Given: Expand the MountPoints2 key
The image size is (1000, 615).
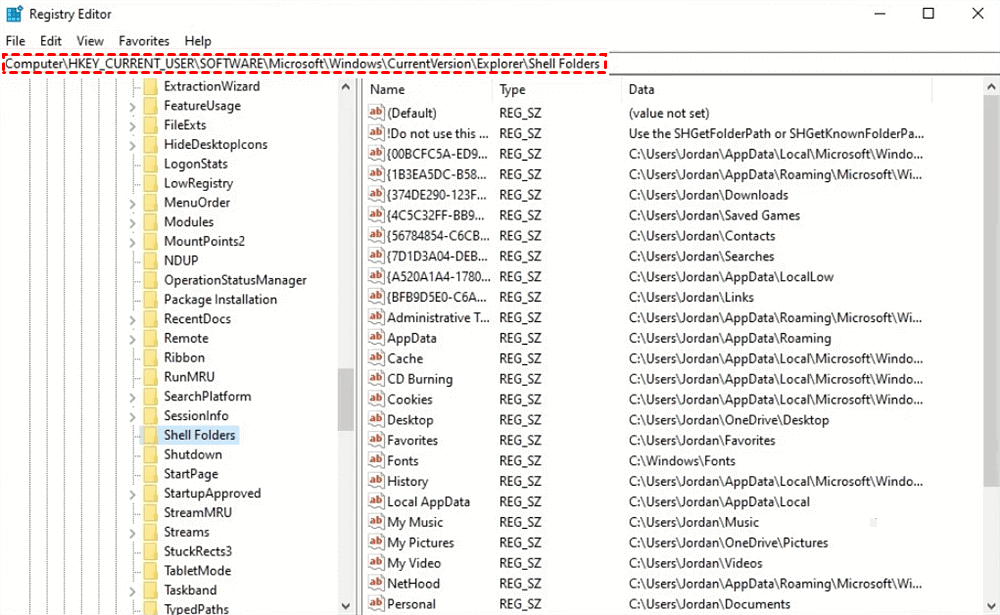Looking at the screenshot, I should click(132, 242).
